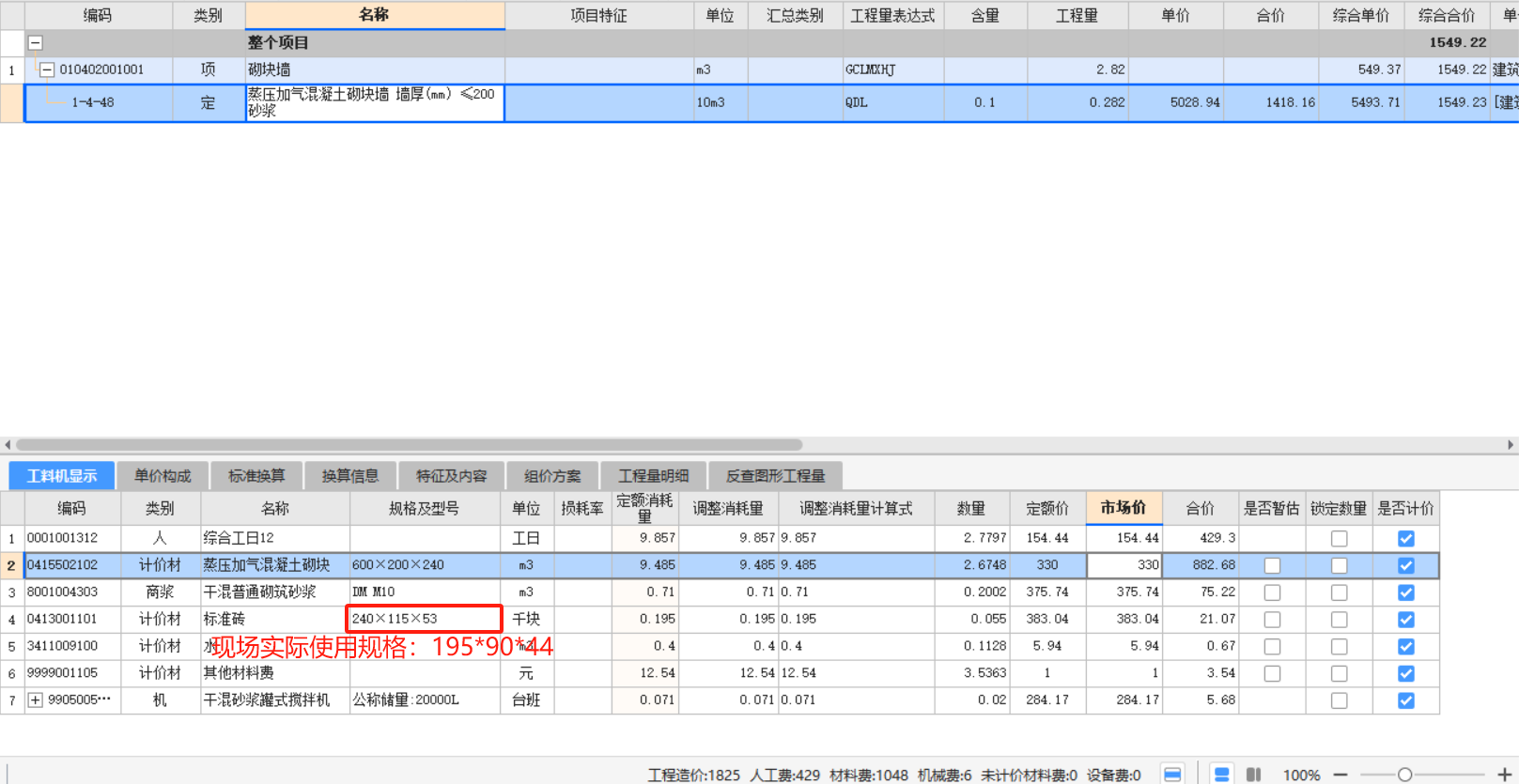The width and height of the screenshot is (1519, 784).
Task: Click the 材料费:1048 status entry
Action: (x=869, y=776)
